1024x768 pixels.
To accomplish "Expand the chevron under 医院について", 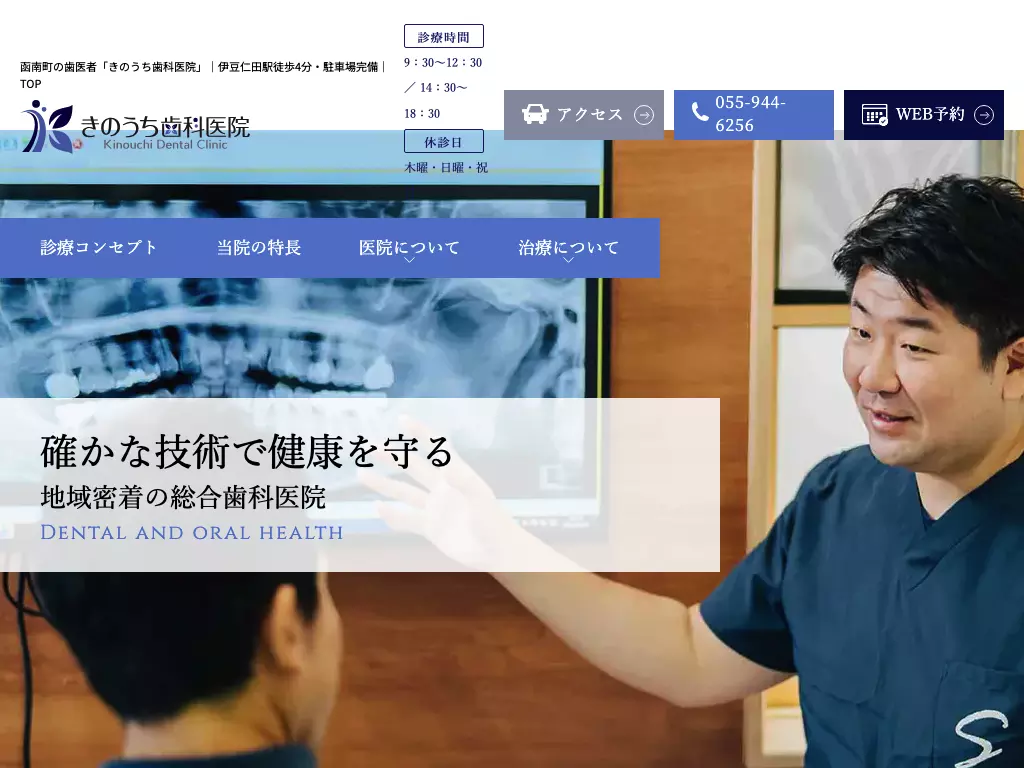I will pos(409,261).
